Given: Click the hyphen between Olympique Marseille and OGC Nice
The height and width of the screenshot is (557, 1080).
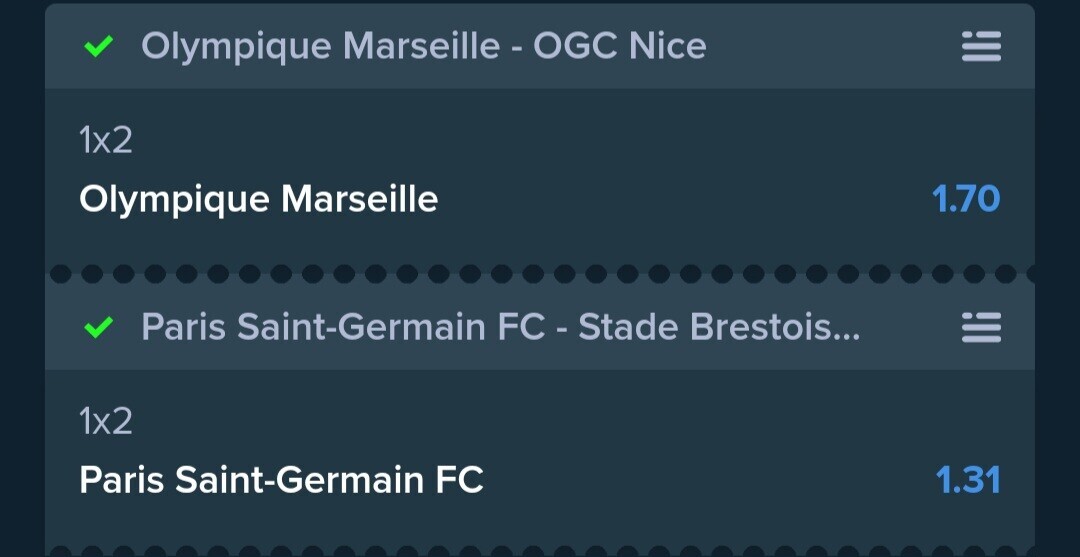Looking at the screenshot, I should 517,48.
